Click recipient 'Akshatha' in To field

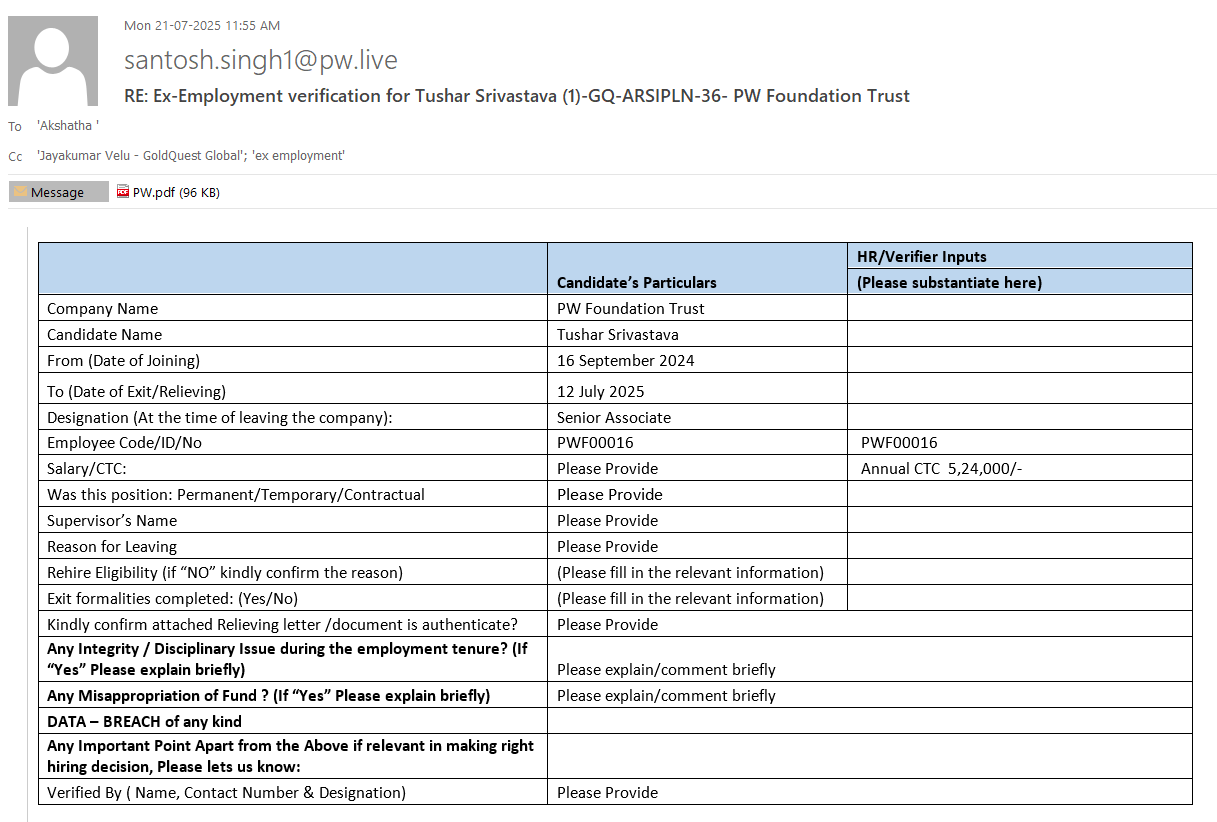tap(67, 126)
